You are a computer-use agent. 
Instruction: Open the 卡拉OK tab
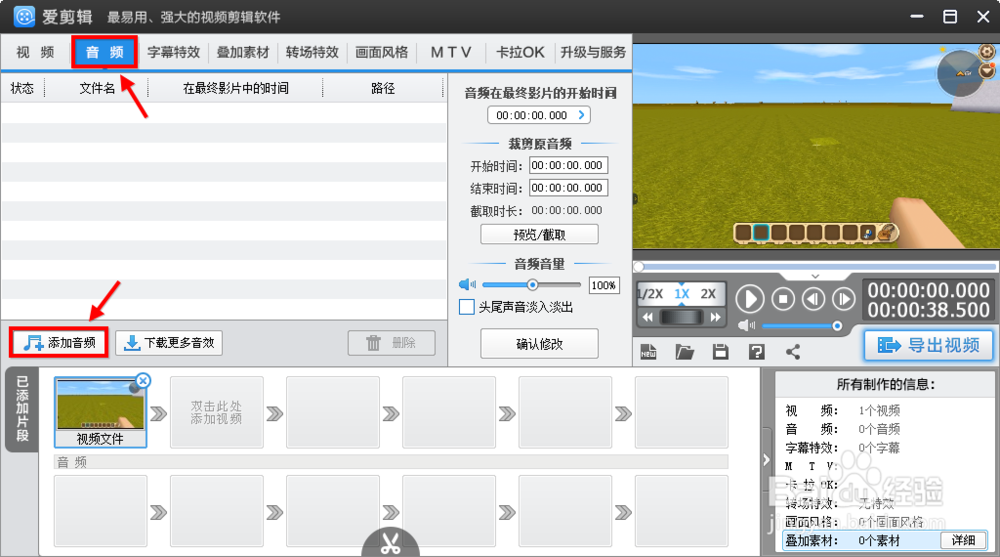pos(520,52)
